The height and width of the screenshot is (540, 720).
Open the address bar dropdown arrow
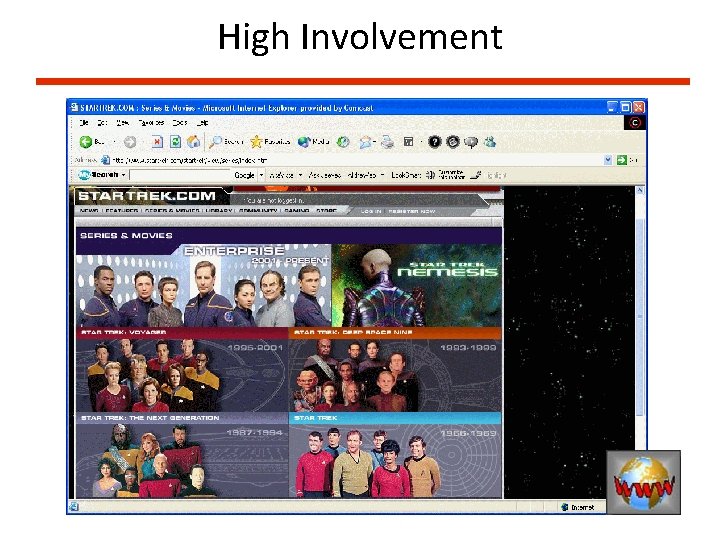click(x=608, y=160)
